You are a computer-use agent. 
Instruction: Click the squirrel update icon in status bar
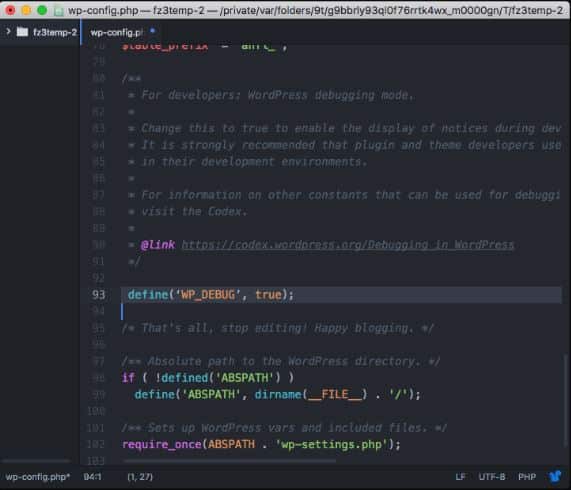(555, 476)
